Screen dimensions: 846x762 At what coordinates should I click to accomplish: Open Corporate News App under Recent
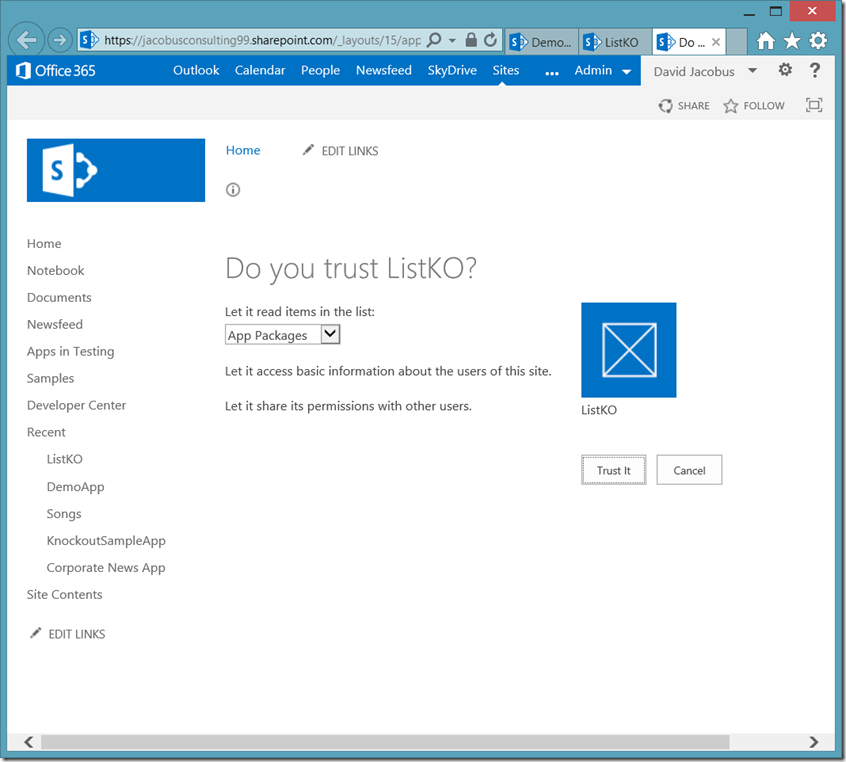[x=106, y=568]
